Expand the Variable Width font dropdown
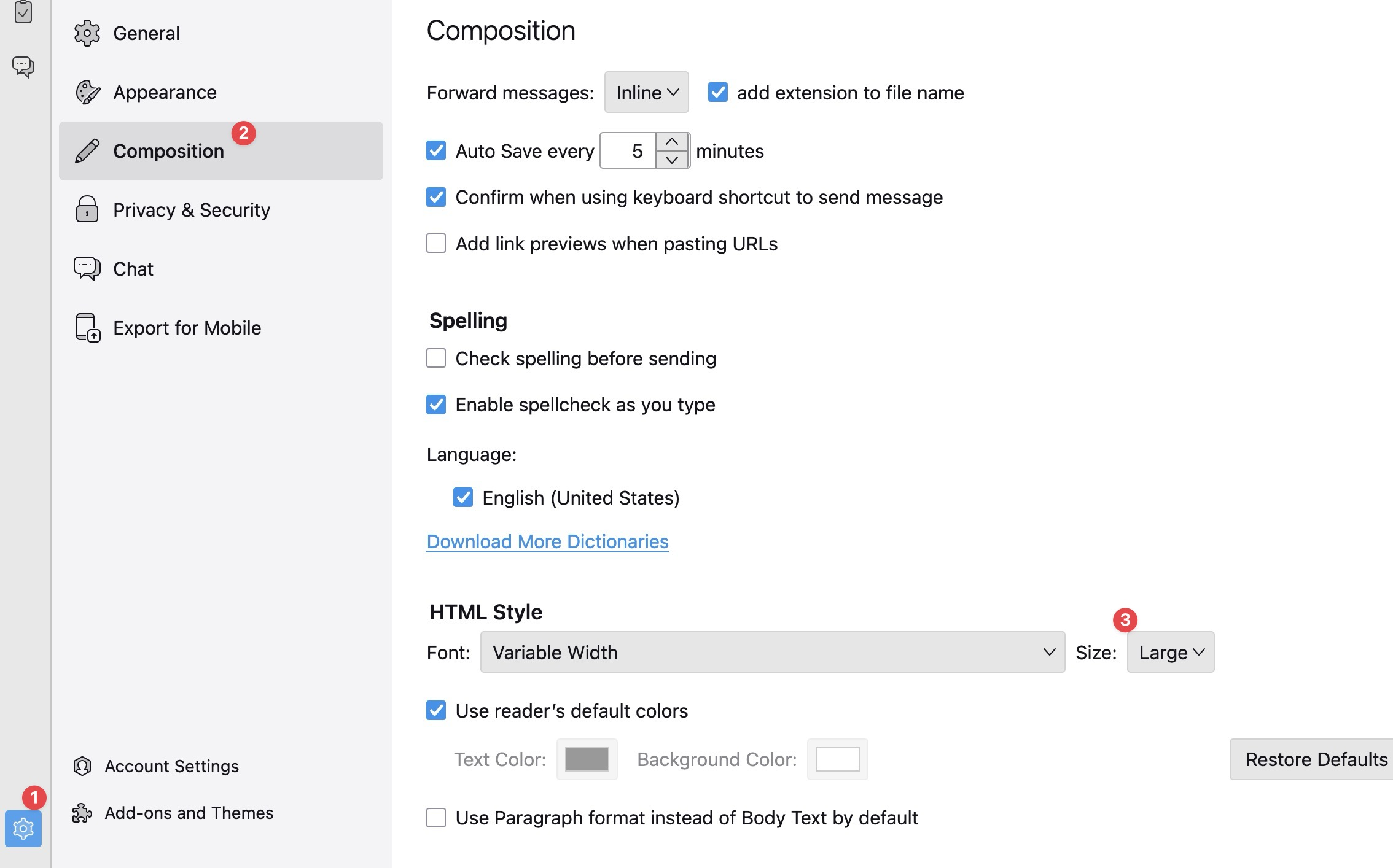 point(772,652)
